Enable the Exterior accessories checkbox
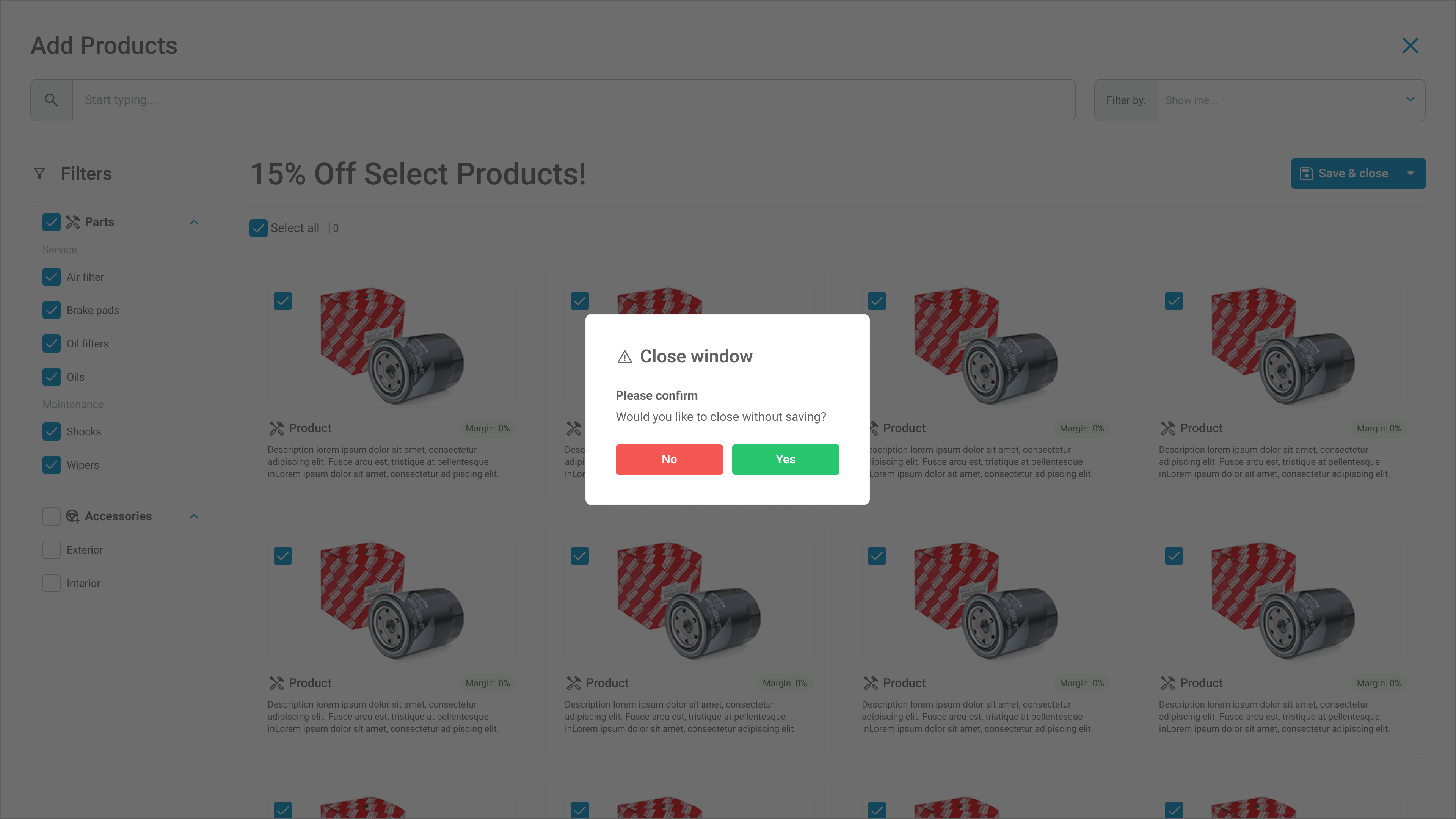Viewport: 1456px width, 819px height. (x=52, y=550)
